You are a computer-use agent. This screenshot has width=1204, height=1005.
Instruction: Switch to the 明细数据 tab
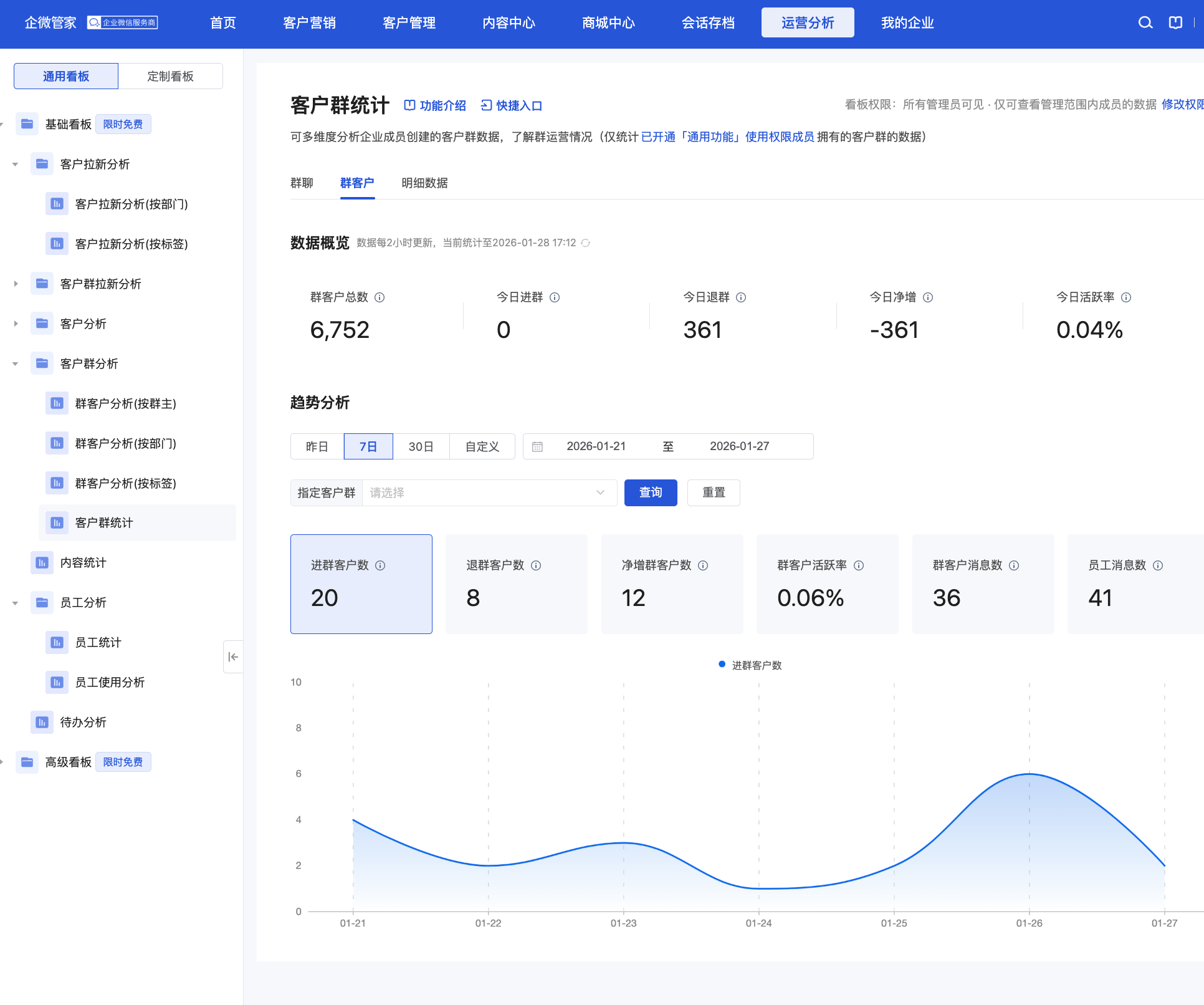[424, 183]
